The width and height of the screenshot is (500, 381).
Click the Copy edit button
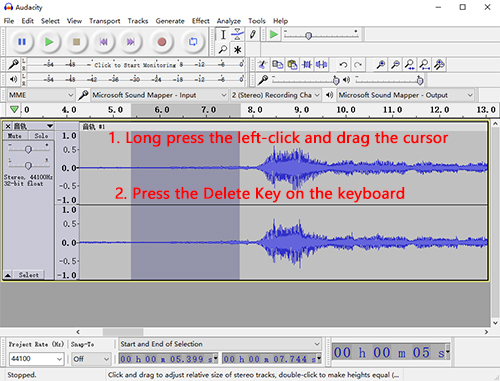(x=277, y=64)
